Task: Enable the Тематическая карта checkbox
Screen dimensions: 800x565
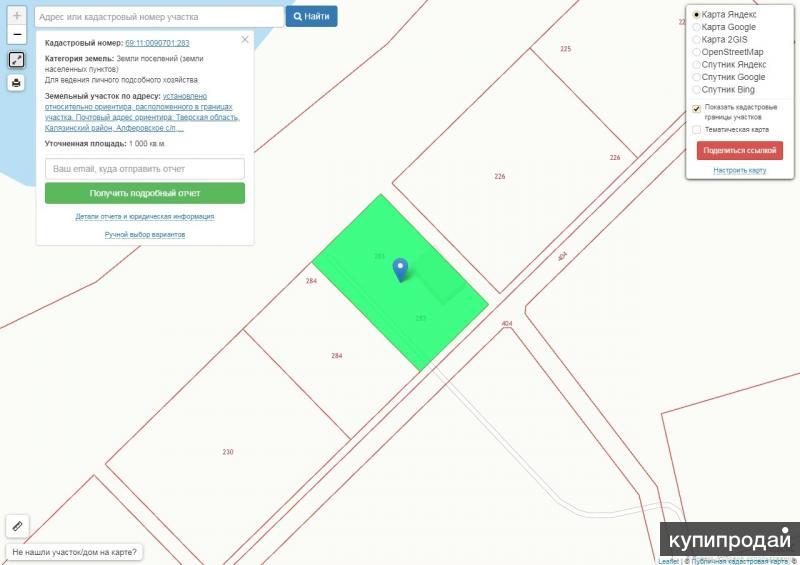Action: point(697,129)
